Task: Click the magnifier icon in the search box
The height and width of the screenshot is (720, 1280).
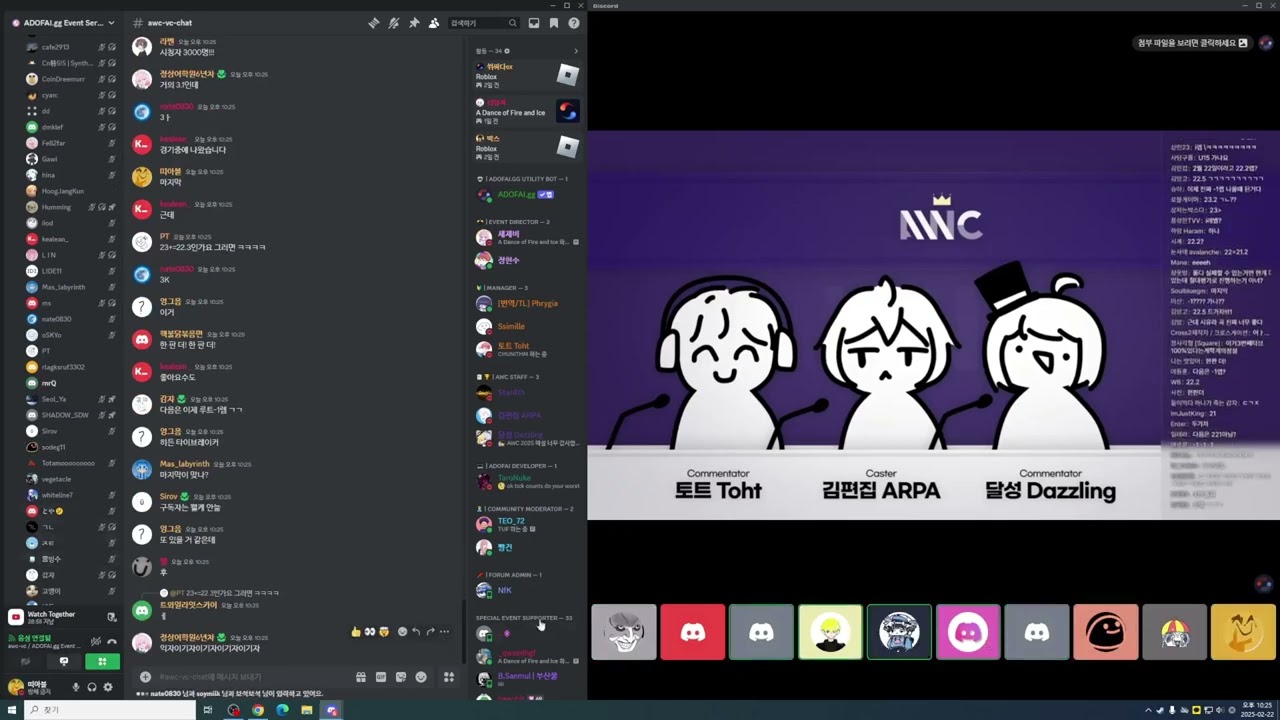Action: pyautogui.click(x=512, y=23)
